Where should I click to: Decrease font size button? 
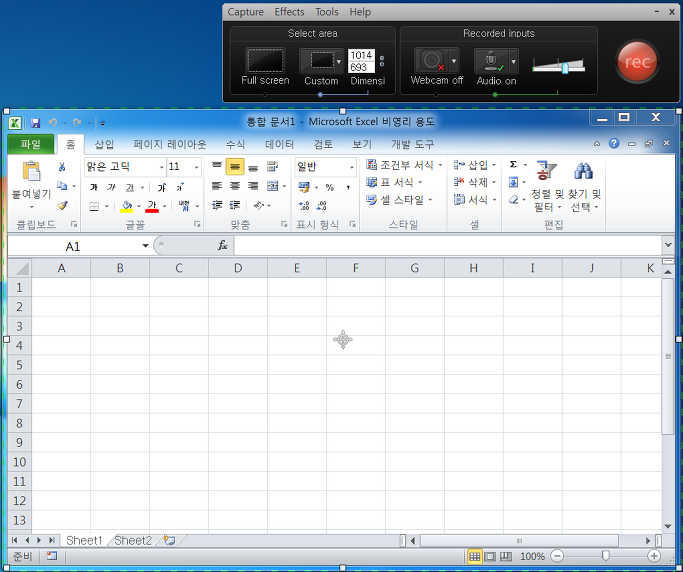point(180,188)
